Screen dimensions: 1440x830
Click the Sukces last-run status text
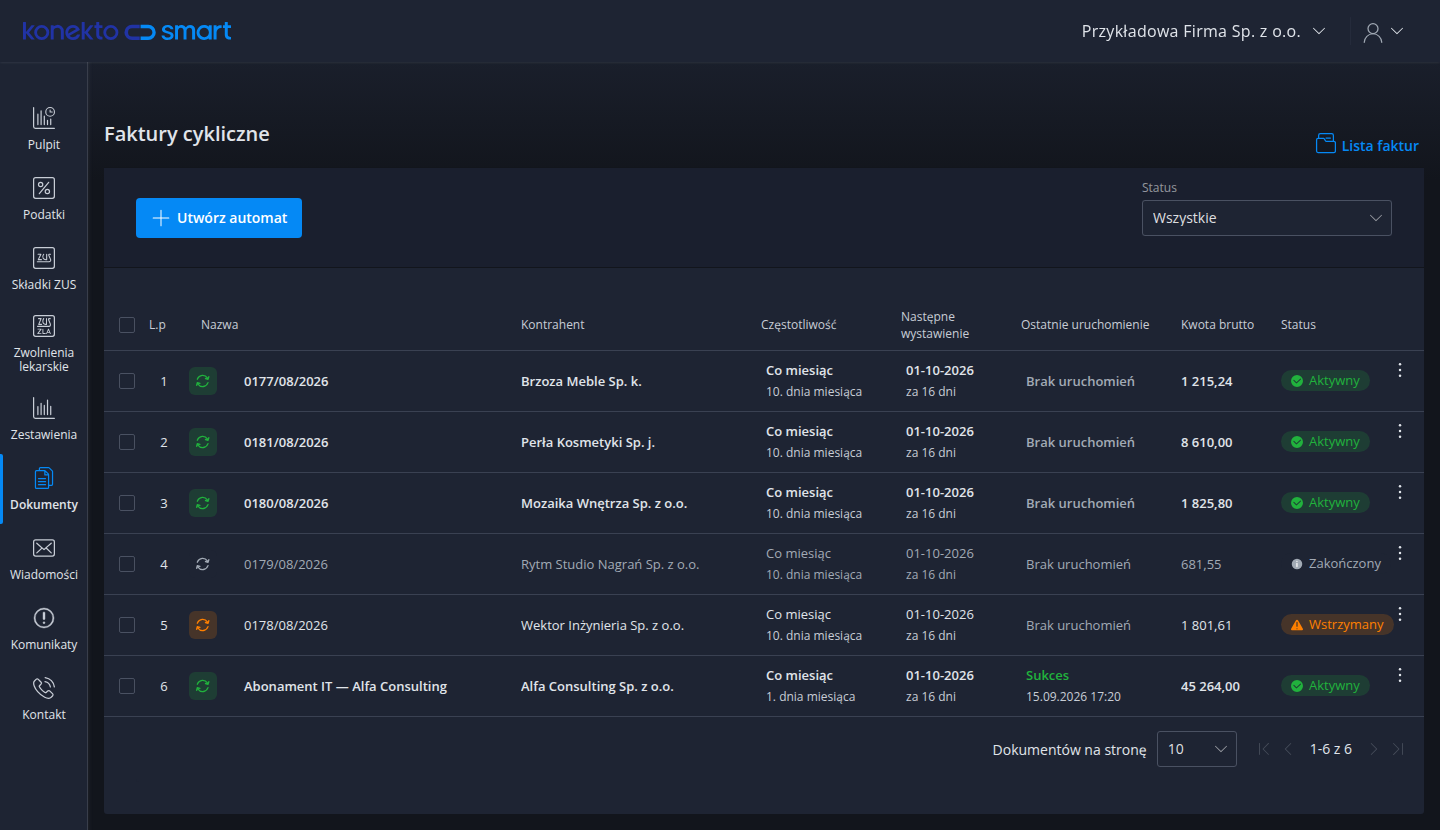(x=1047, y=676)
